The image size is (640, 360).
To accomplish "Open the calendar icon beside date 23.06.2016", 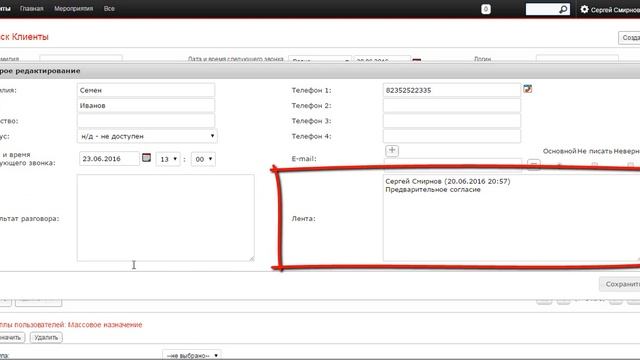I will point(147,158).
